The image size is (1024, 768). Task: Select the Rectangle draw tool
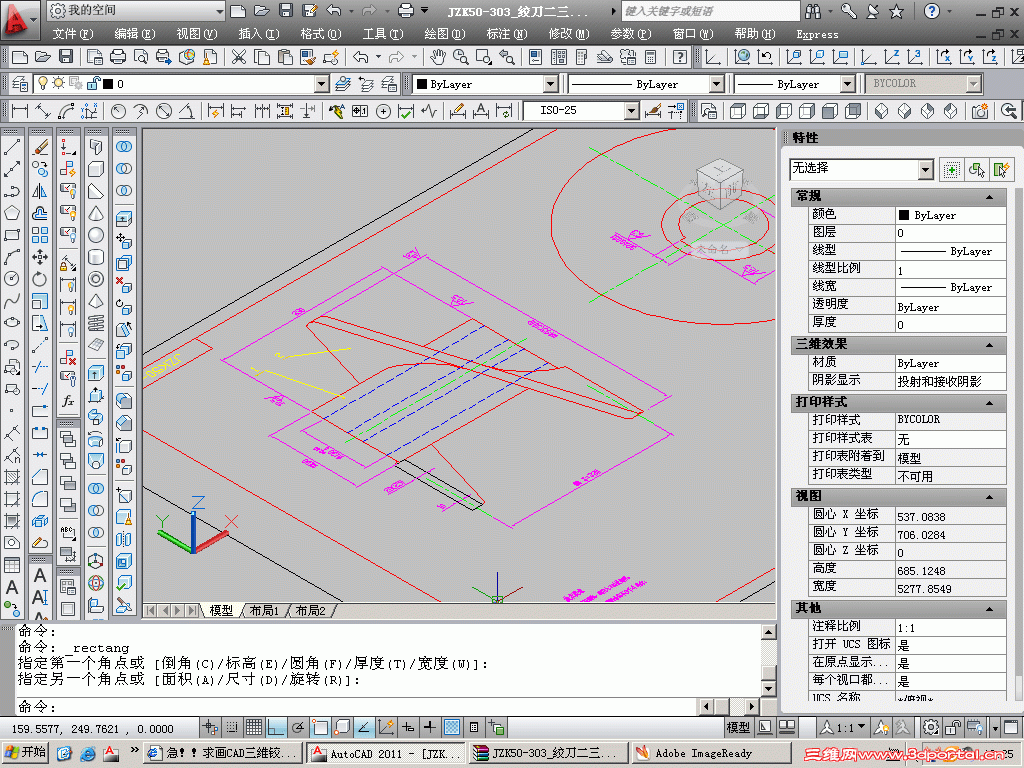click(12, 235)
